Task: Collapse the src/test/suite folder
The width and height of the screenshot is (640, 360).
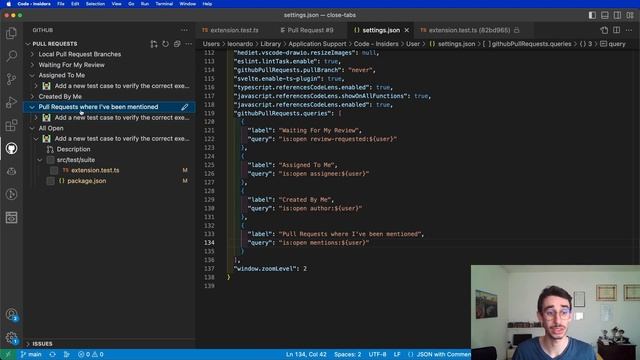Action: pyautogui.click(x=40, y=160)
